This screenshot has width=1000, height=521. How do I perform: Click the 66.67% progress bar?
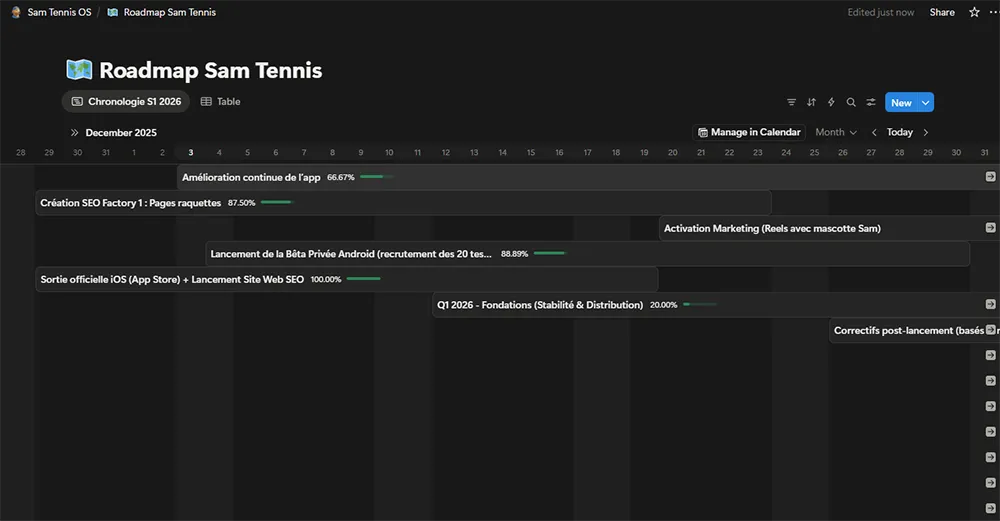pos(377,177)
